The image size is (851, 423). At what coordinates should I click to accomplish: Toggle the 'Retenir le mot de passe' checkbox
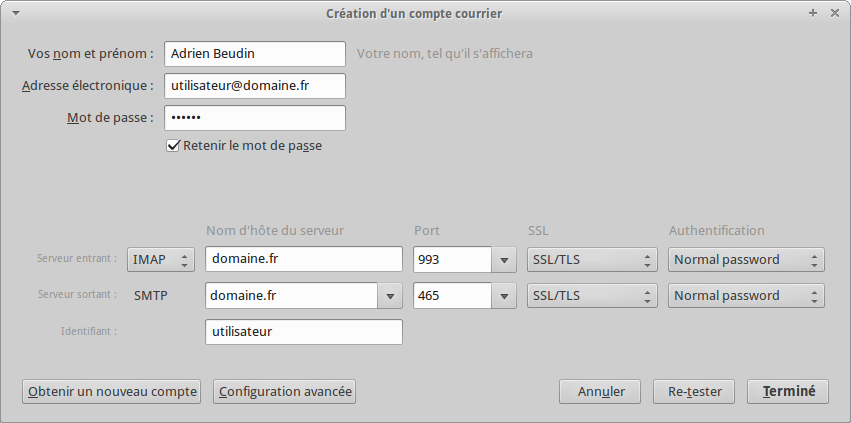point(173,146)
